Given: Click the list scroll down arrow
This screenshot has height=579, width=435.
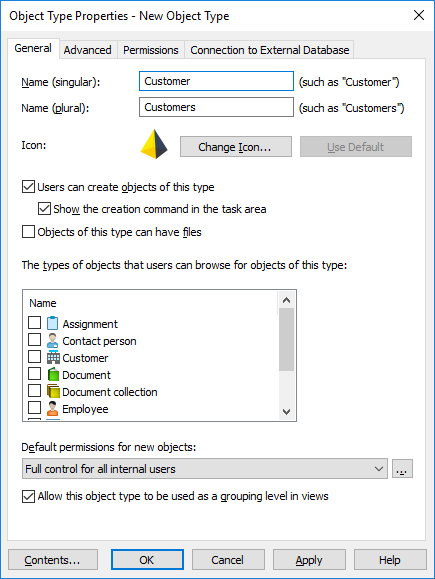Looking at the screenshot, I should pos(286,411).
